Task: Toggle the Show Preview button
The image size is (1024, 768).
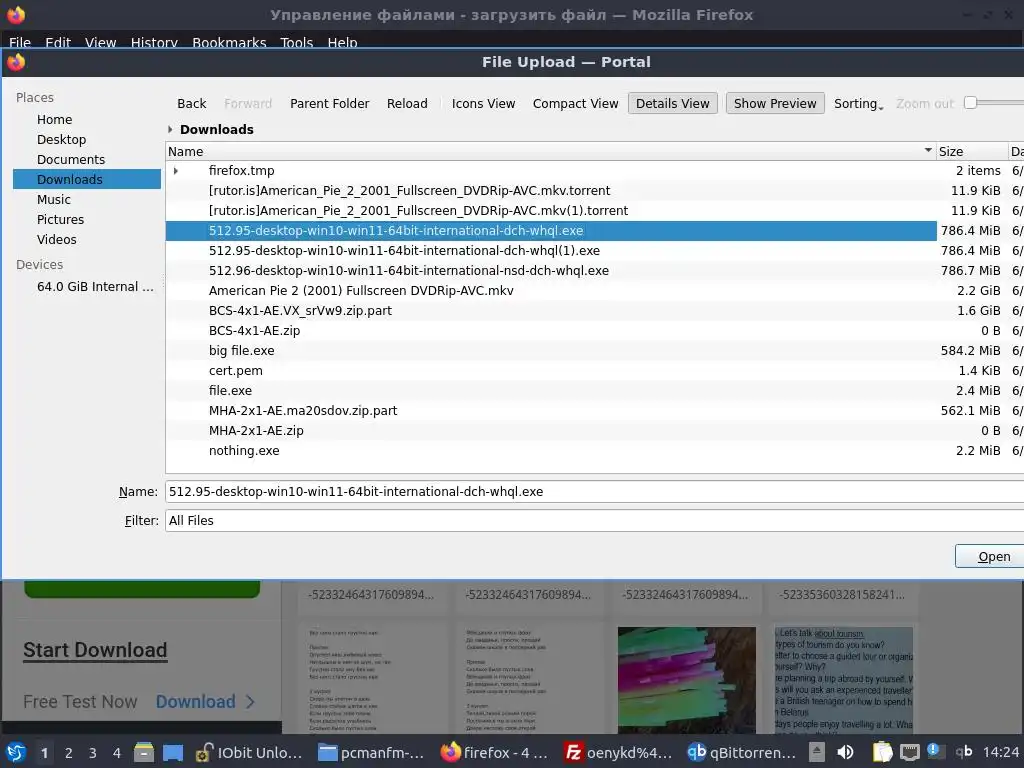Action: [775, 103]
